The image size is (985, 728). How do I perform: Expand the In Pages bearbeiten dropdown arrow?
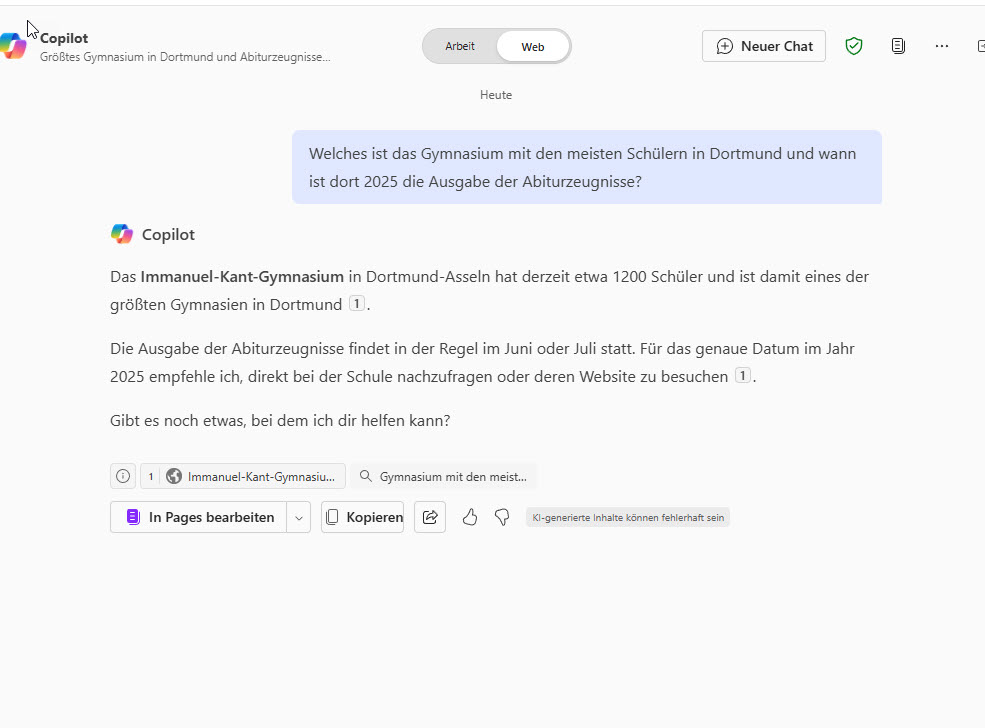(x=298, y=517)
